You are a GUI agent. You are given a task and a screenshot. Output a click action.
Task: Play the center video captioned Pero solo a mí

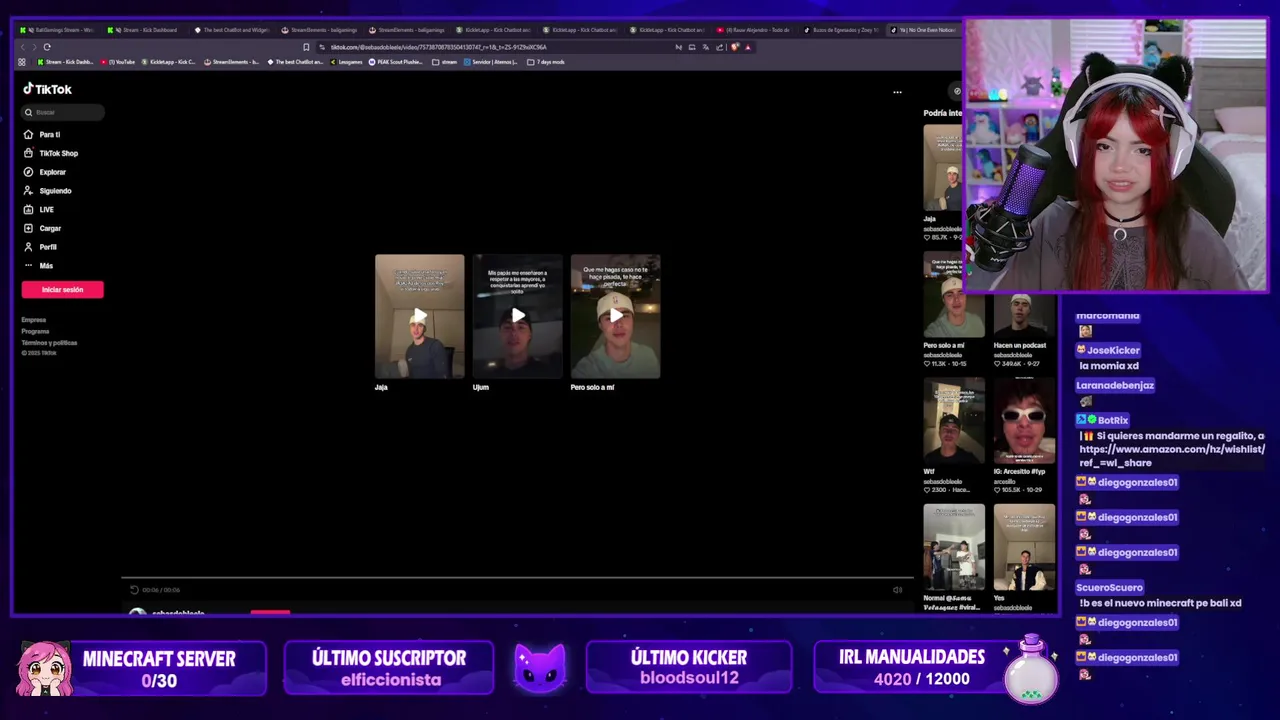click(615, 316)
